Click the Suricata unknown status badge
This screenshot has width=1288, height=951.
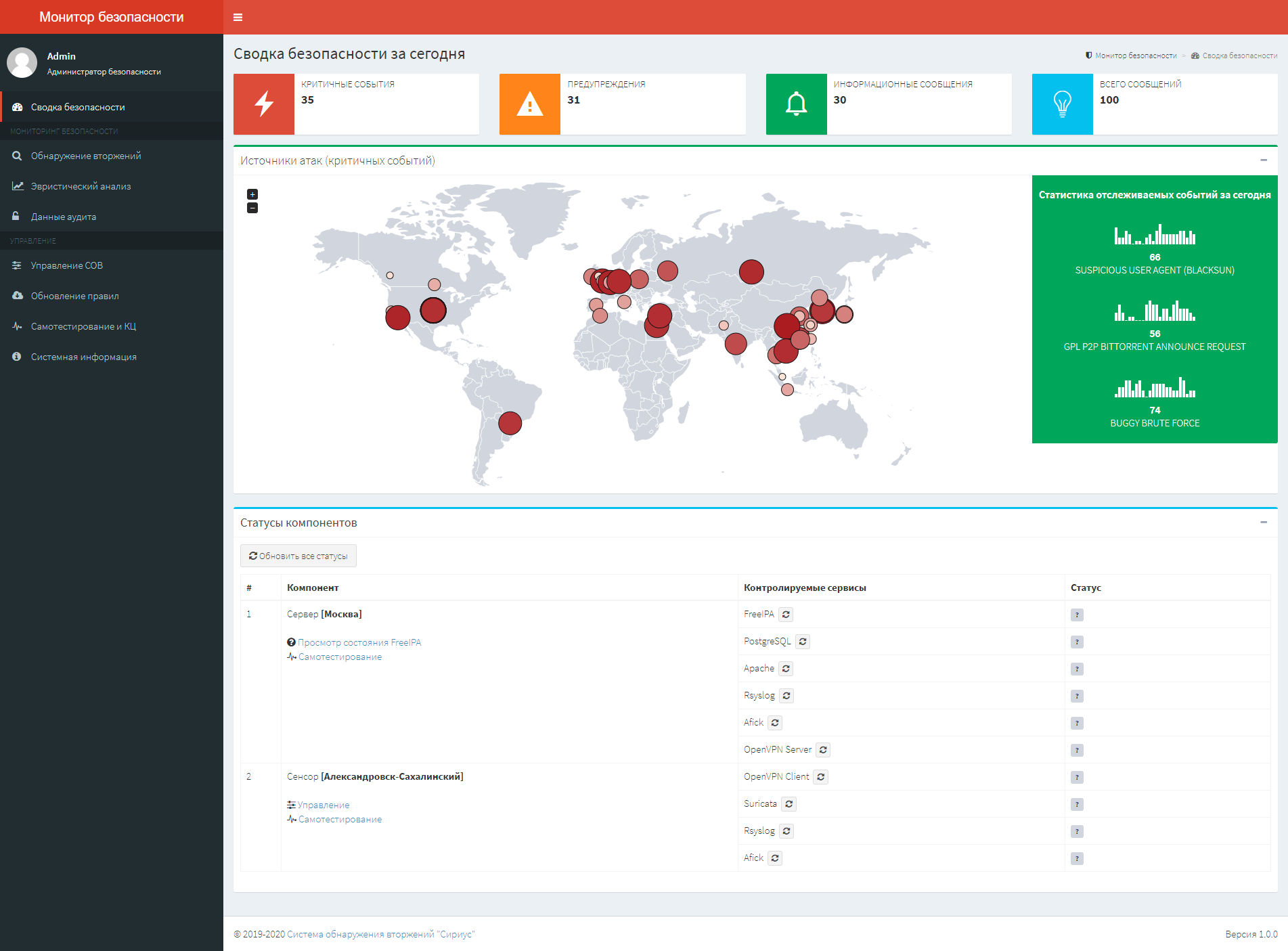point(1077,804)
